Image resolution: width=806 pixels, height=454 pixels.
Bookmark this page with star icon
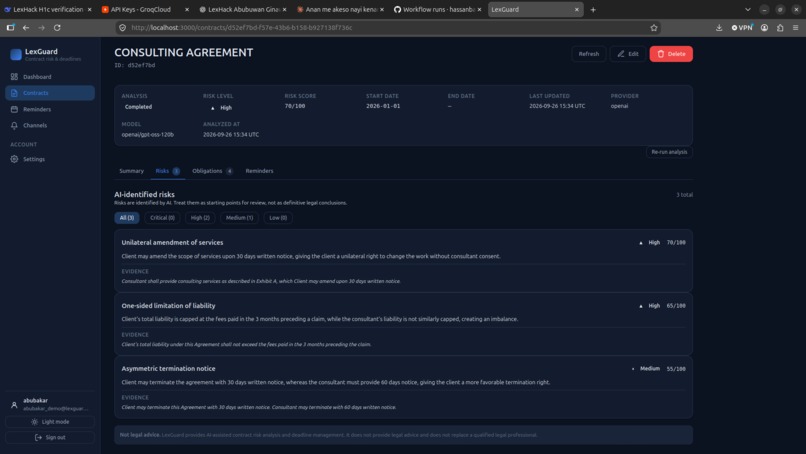pos(654,28)
